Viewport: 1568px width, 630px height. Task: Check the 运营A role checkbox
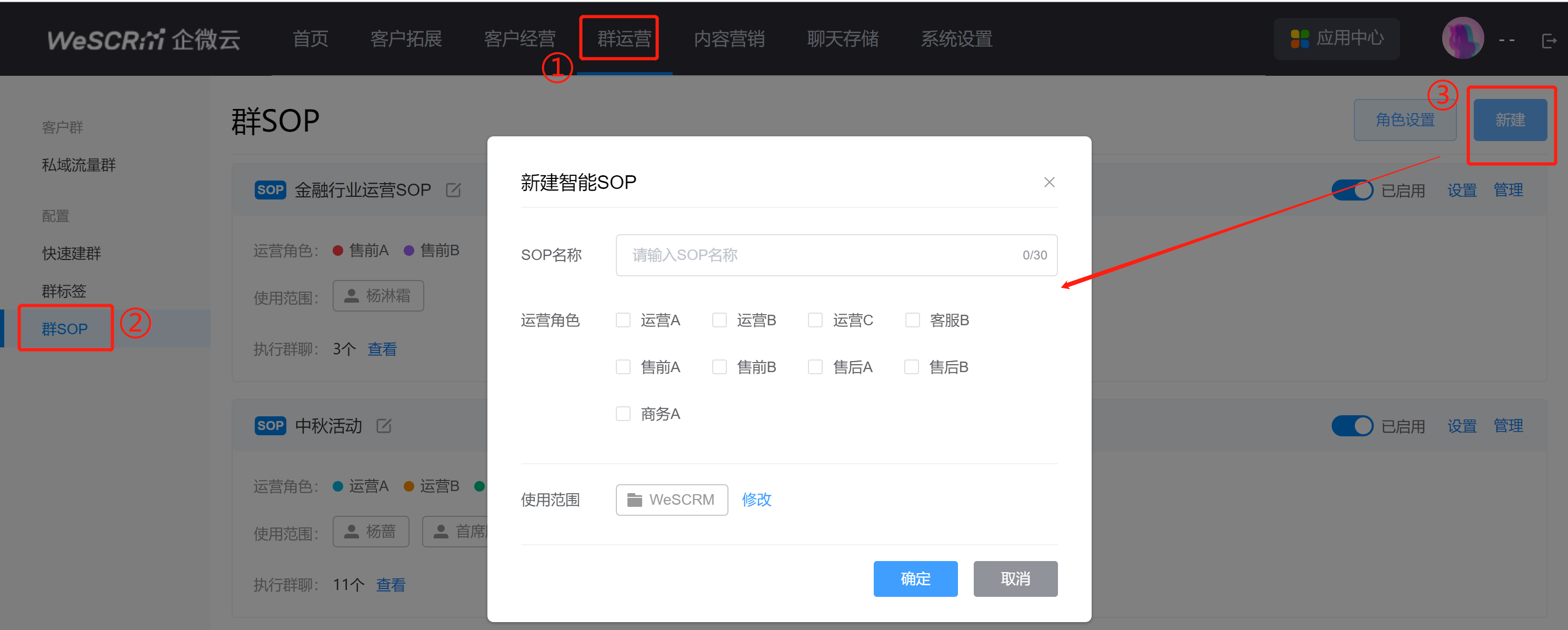pyautogui.click(x=623, y=320)
